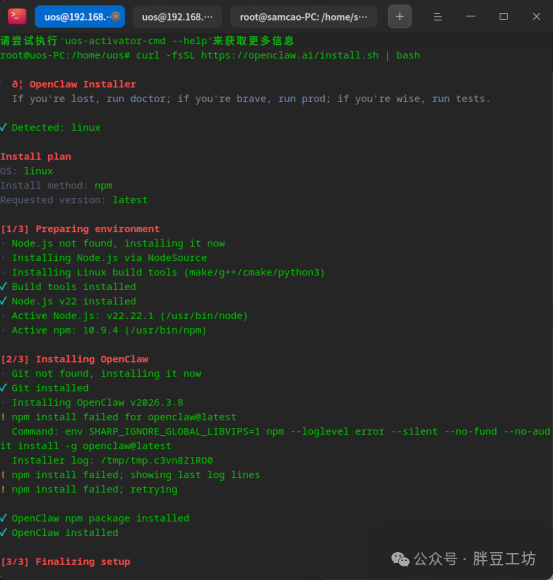Click "If you're lost, run doctor" tagline

click(251, 99)
